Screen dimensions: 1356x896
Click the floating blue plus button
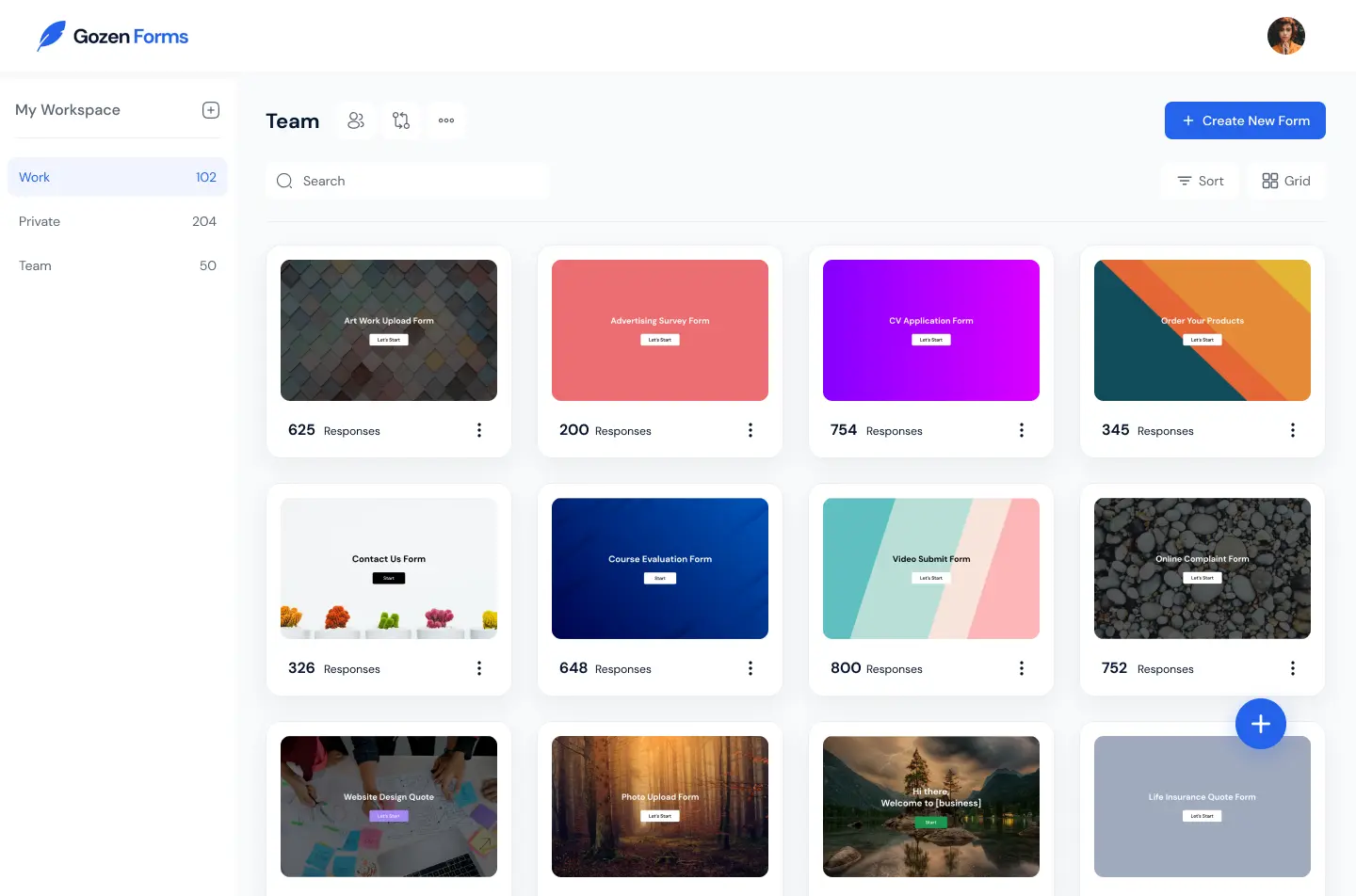(x=1261, y=724)
